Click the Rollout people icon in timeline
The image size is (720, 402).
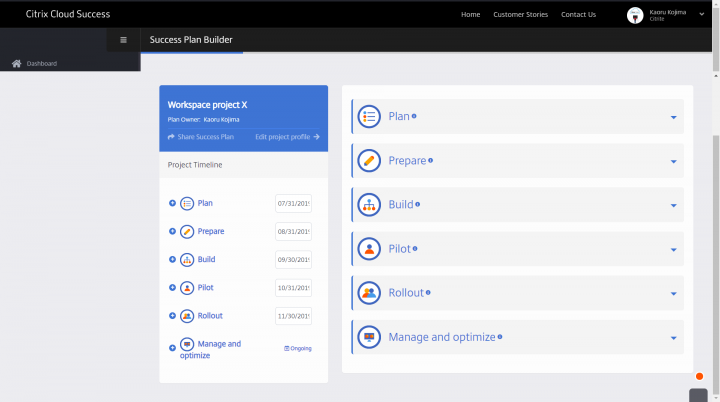coord(187,316)
